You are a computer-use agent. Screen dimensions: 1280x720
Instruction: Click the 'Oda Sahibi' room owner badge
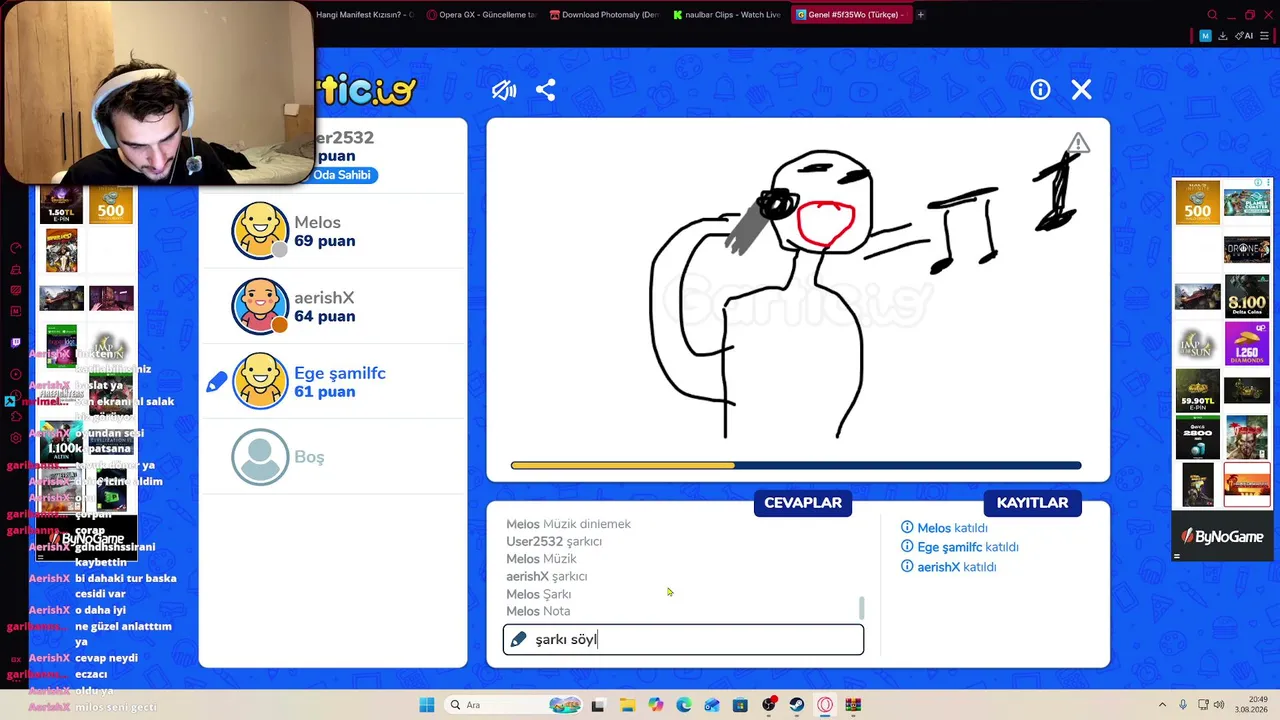click(x=343, y=175)
